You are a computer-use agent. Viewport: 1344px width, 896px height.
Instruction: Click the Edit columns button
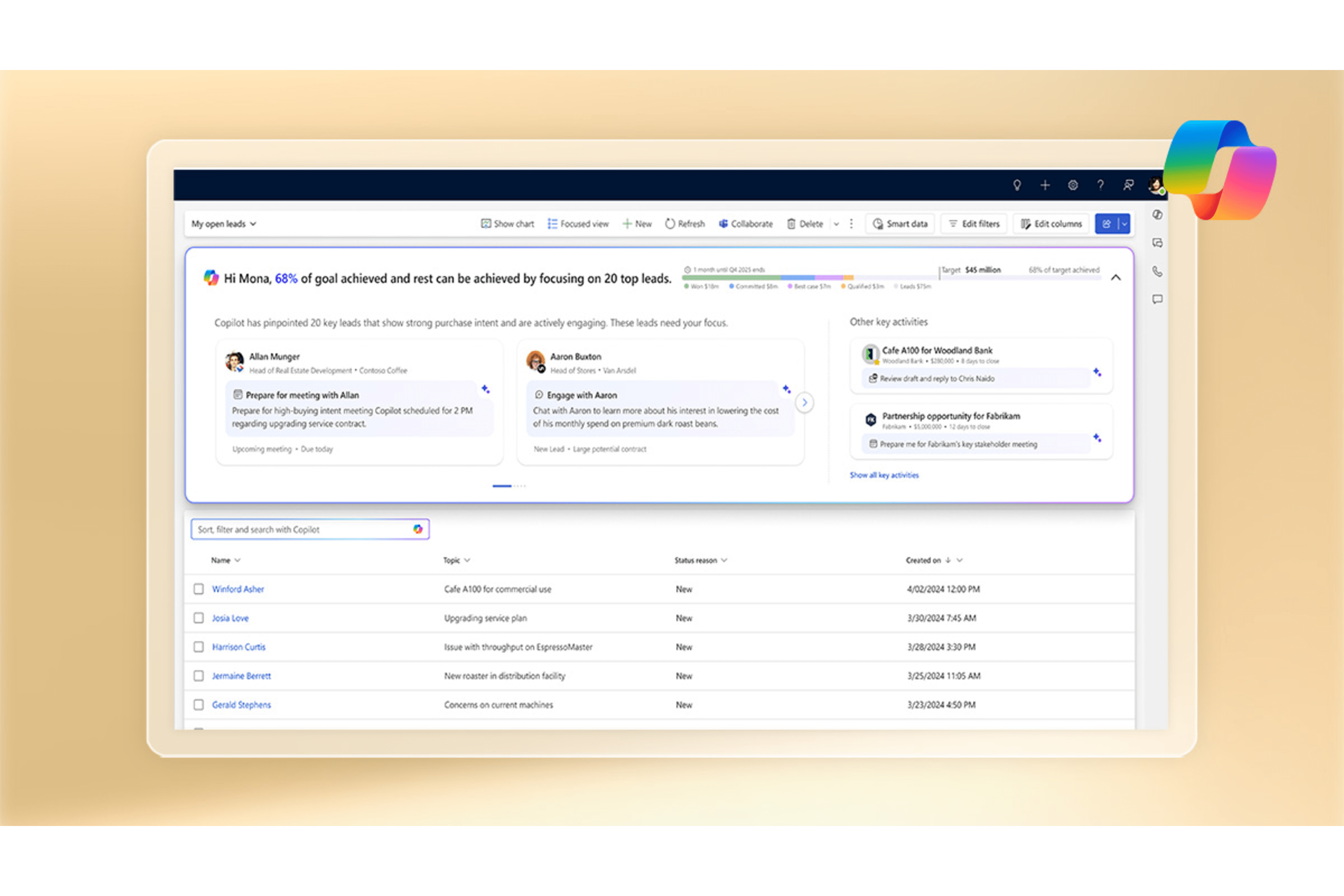coord(1051,224)
